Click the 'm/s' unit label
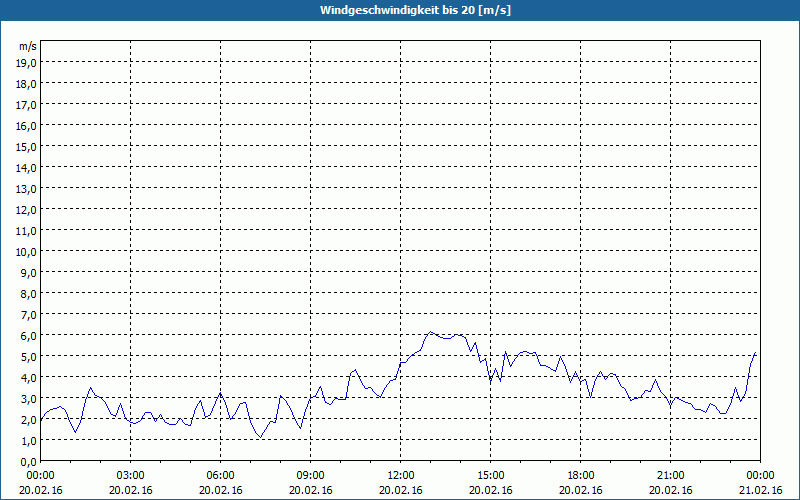Image resolution: width=800 pixels, height=500 pixels. click(28, 46)
